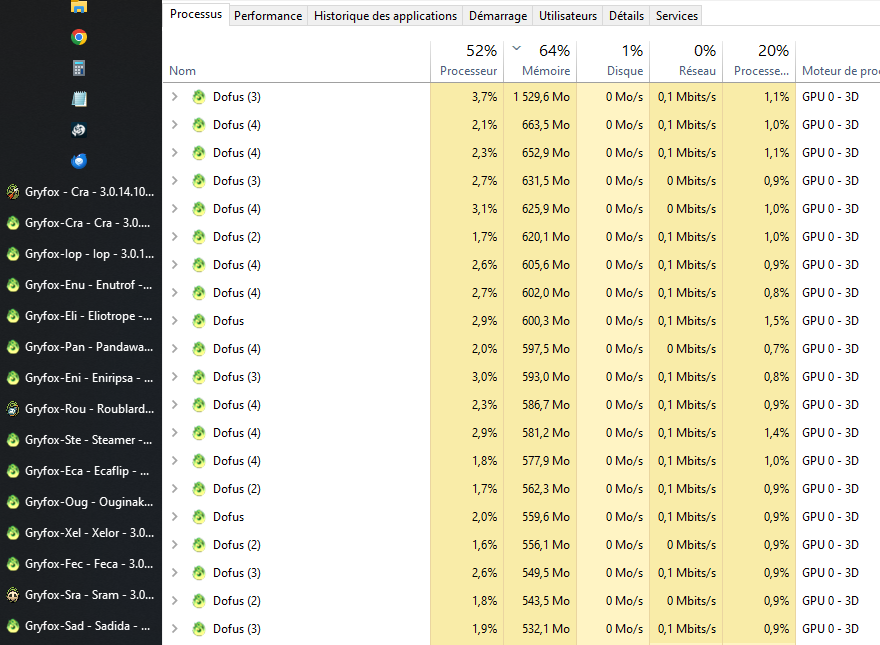Expand the Dofus process using 1 529,6 Mo
This screenshot has height=645, width=880.
[x=175, y=97]
